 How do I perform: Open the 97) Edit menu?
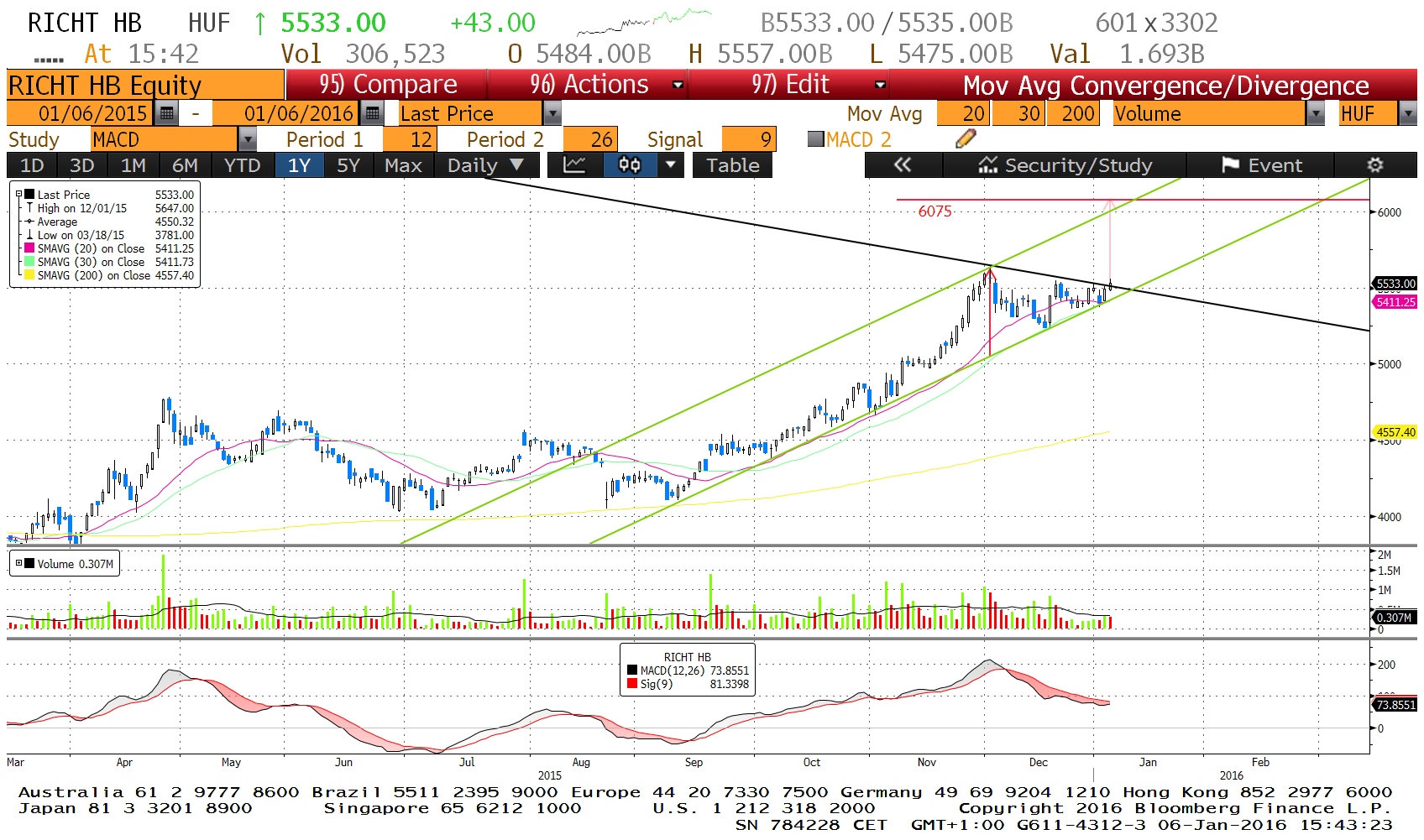point(789,85)
